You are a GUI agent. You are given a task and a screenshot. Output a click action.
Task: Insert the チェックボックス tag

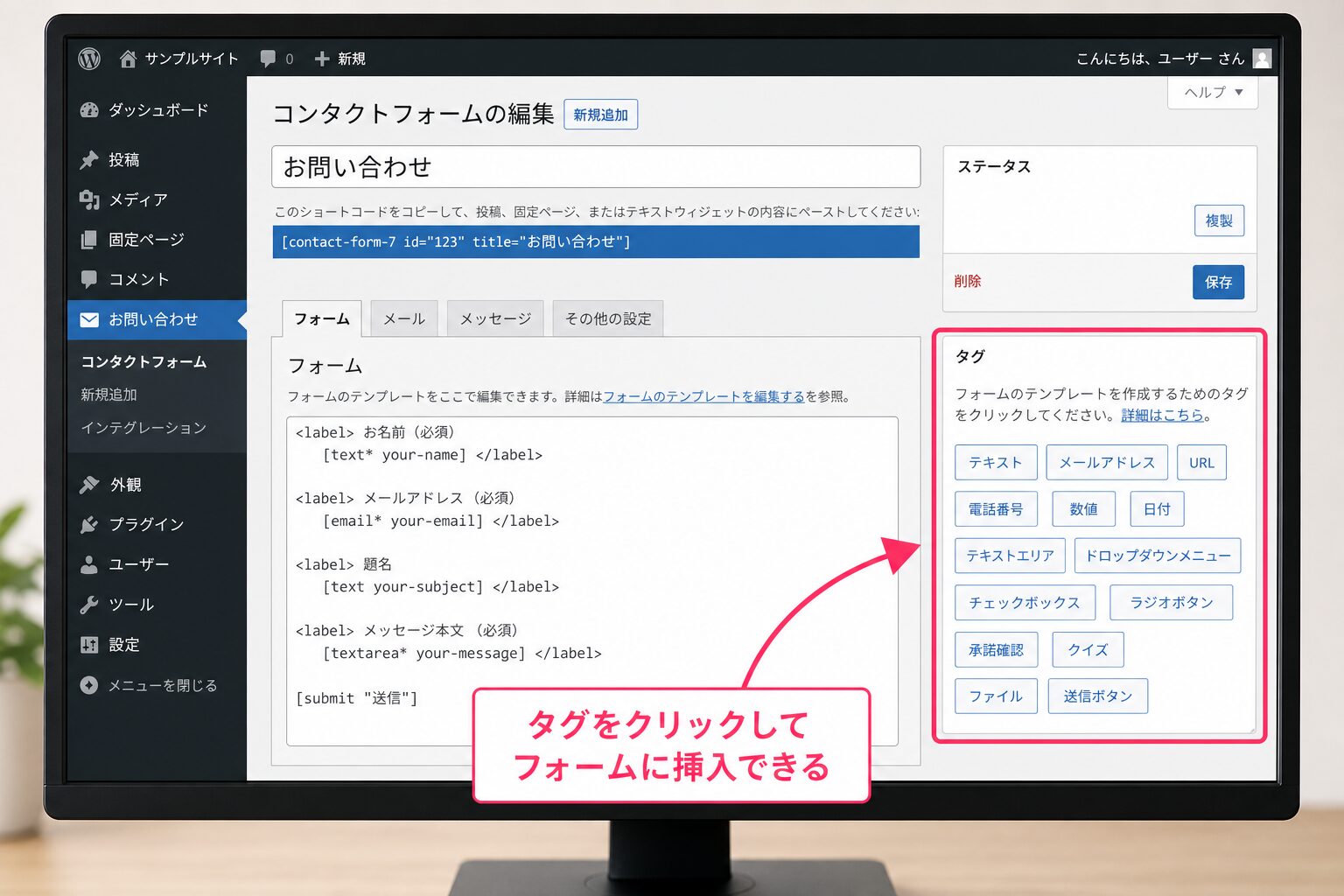pyautogui.click(x=1025, y=603)
